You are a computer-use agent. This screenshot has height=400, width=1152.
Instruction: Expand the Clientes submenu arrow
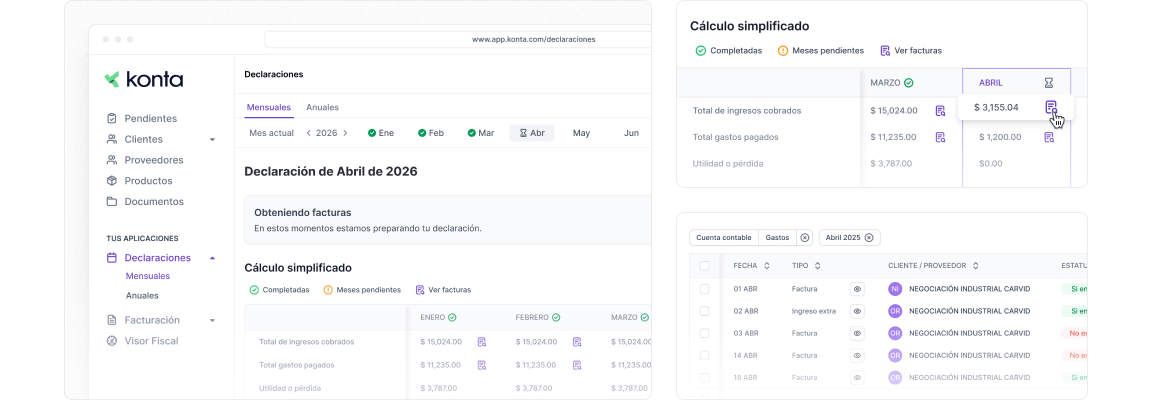point(212,140)
